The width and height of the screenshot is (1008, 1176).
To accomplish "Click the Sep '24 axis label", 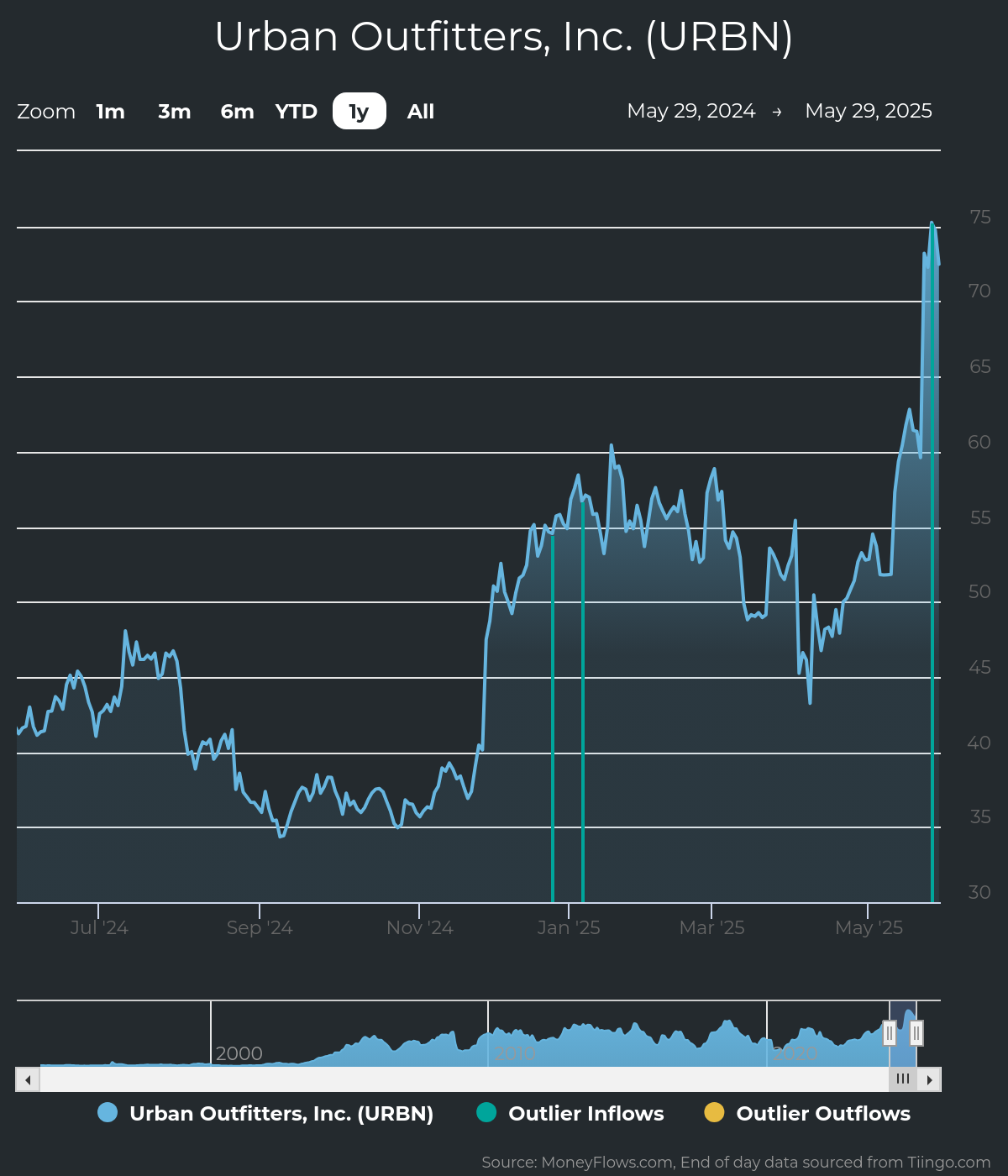I will click(260, 927).
